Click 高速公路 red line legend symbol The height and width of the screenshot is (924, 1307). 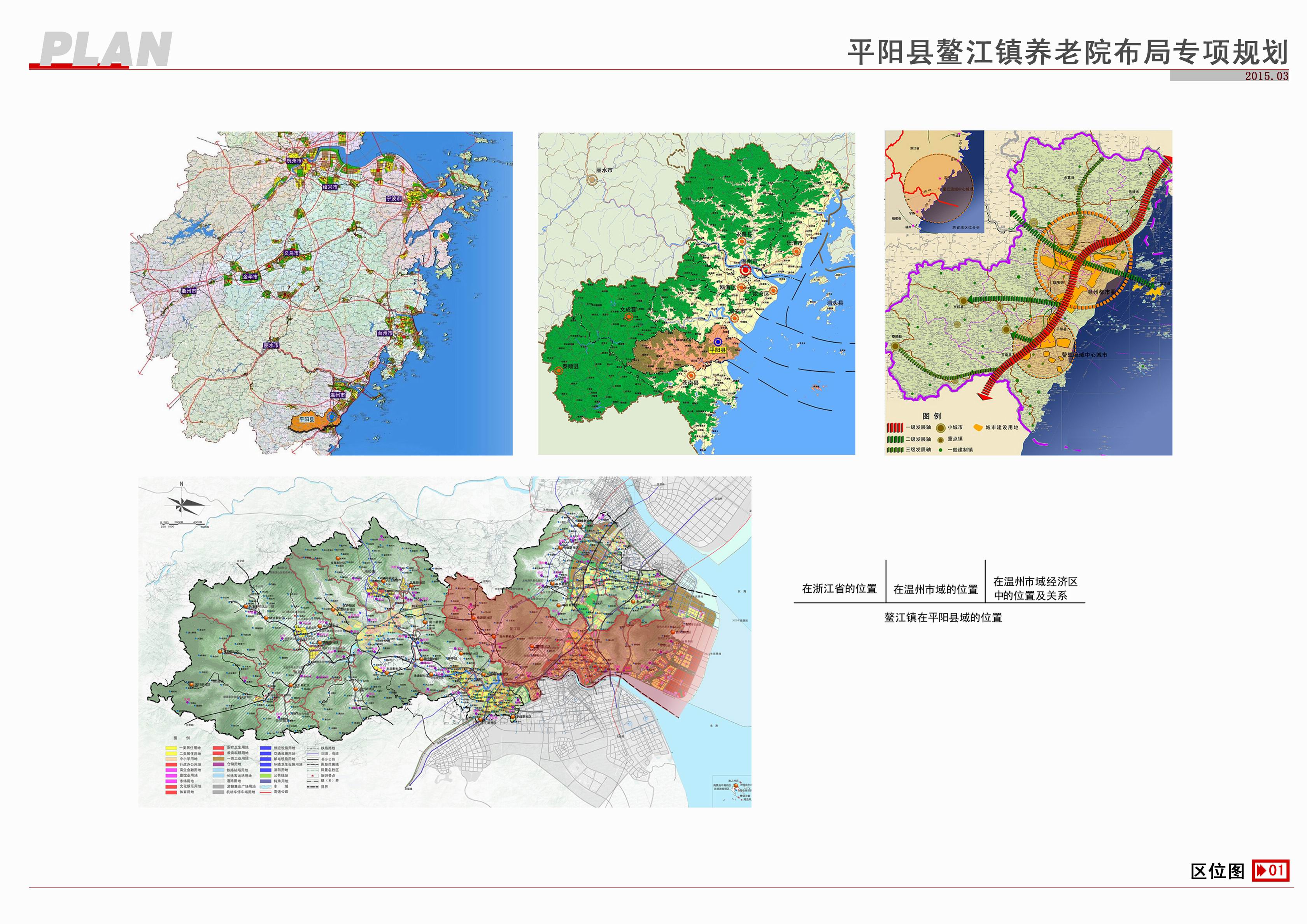pyautogui.click(x=266, y=793)
